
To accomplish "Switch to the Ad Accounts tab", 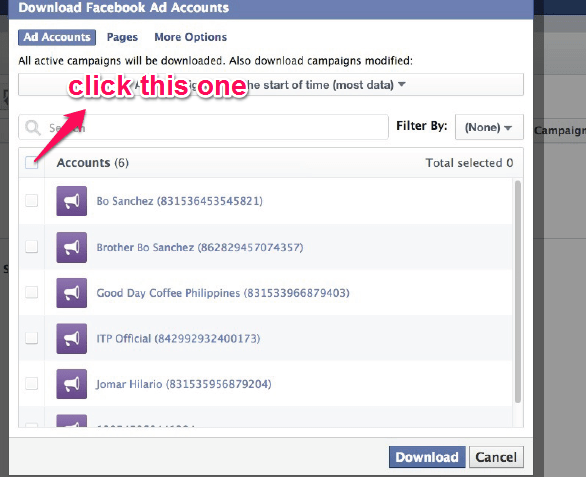I will click(57, 37).
